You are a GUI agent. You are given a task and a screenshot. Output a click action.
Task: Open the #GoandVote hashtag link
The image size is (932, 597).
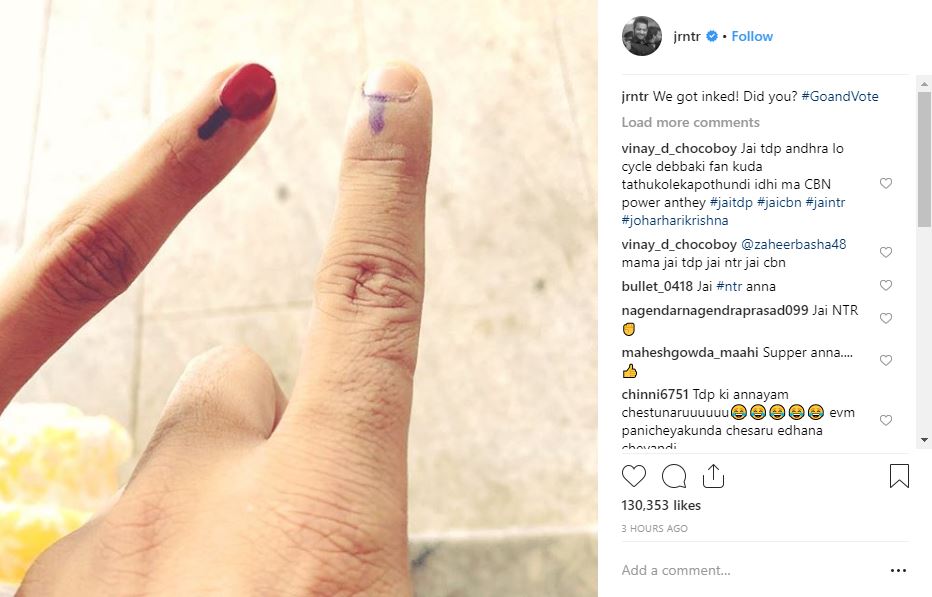pos(840,96)
